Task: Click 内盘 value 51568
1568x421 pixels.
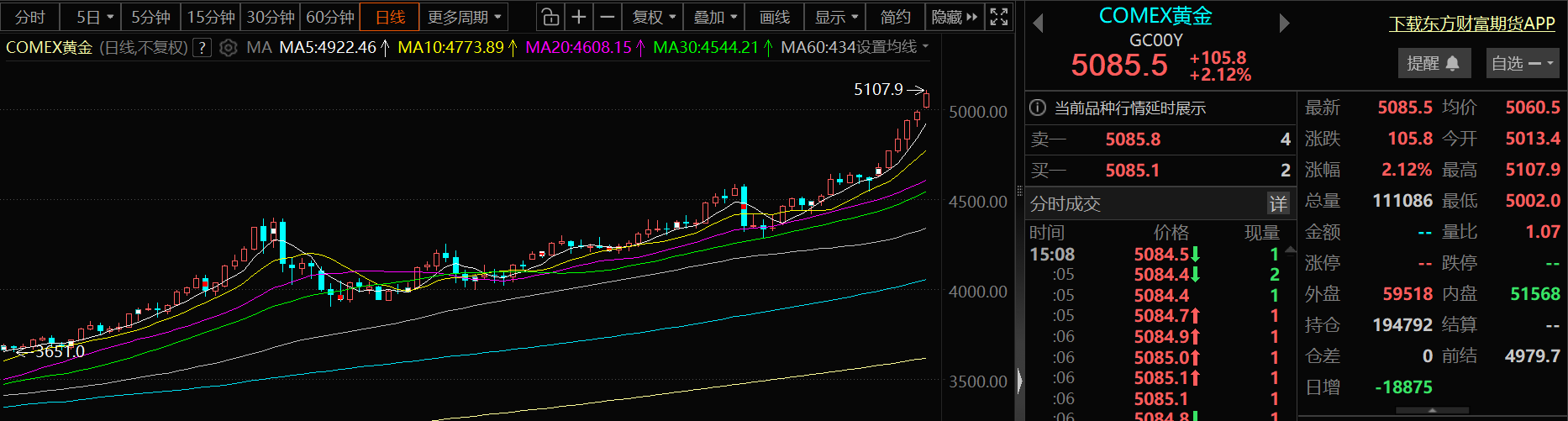Action: point(1535,294)
